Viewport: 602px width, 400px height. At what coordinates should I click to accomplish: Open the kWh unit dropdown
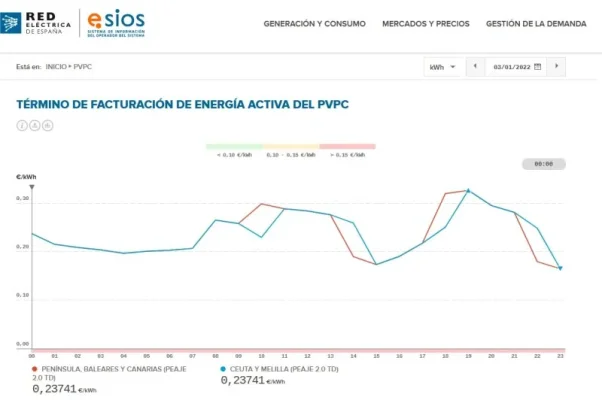pyautogui.click(x=443, y=67)
